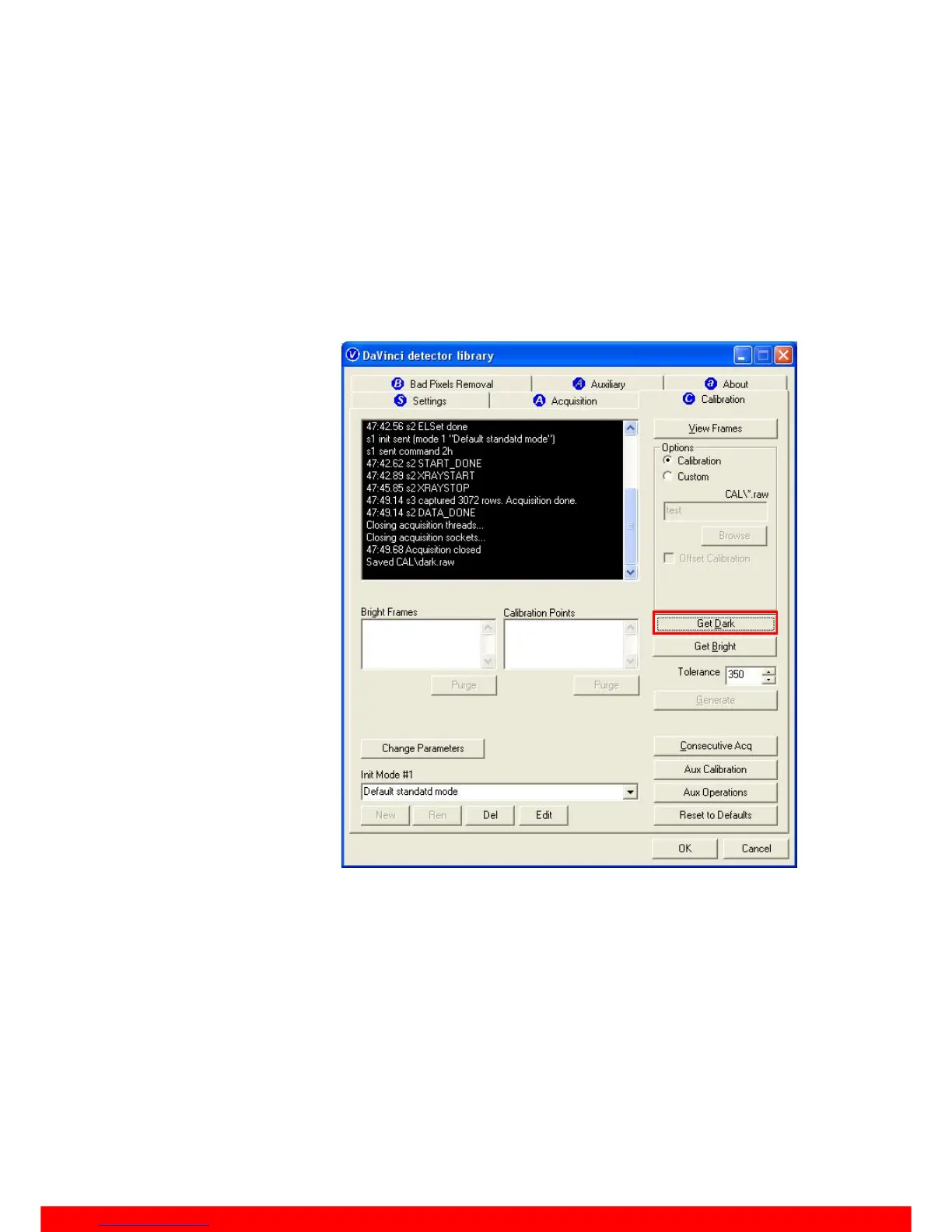Viewport: 952px width, 1232px height.
Task: Select the Custom radio option
Action: 667,476
